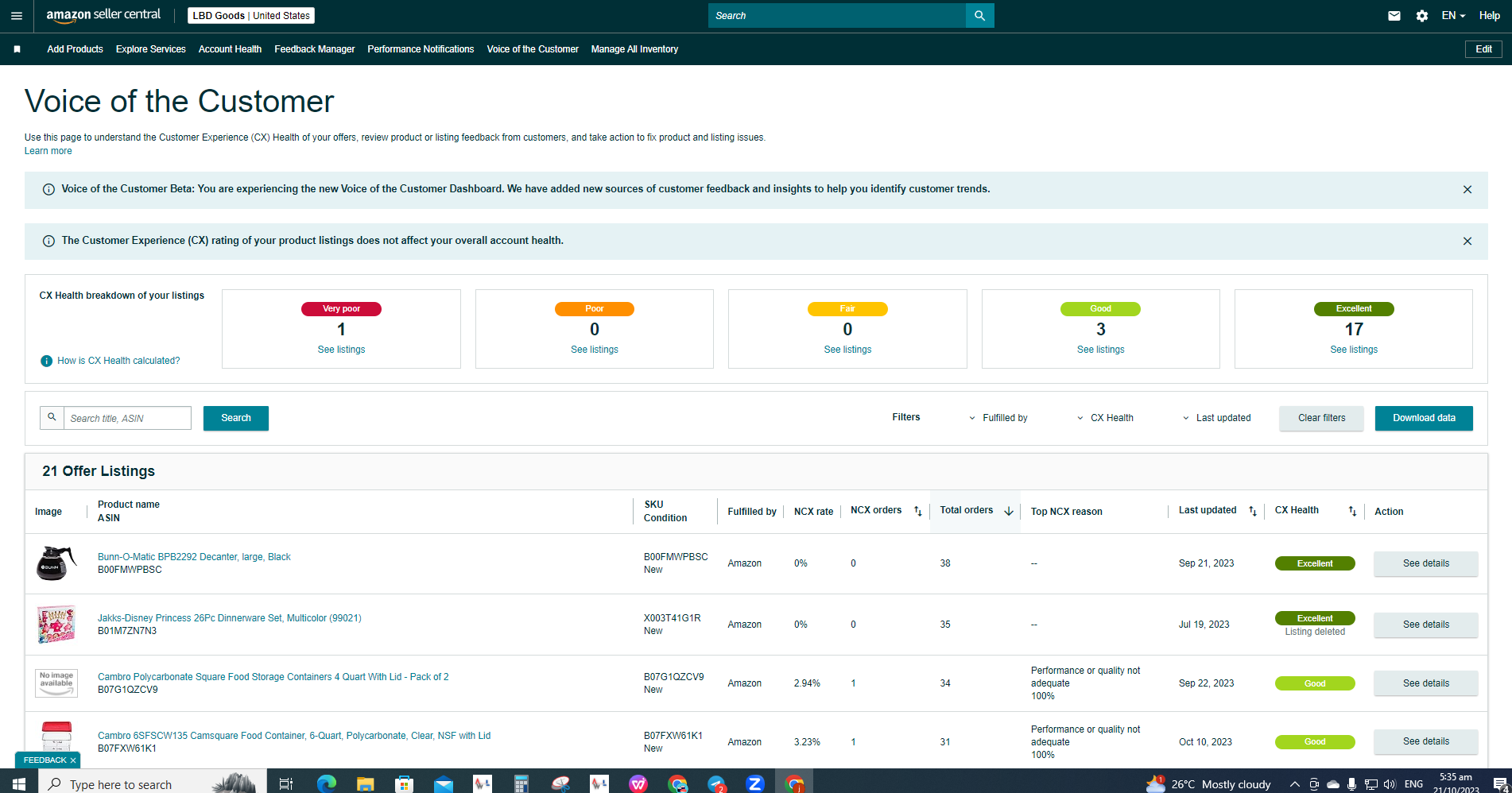The image size is (1512, 793).
Task: Open the Mail app on the taskbar
Action: pos(443,784)
